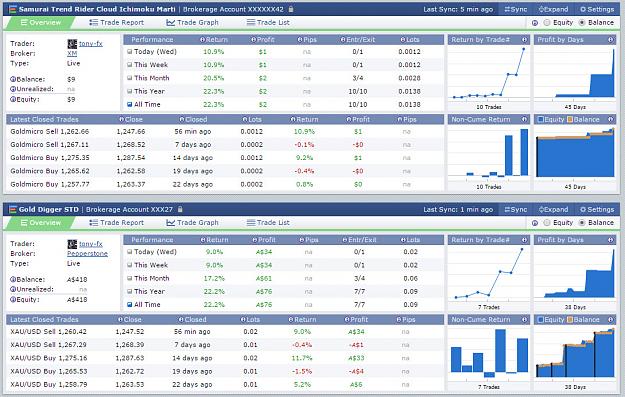Click Unrealized info icon in Samurai Trend Rider panel

coord(13,89)
